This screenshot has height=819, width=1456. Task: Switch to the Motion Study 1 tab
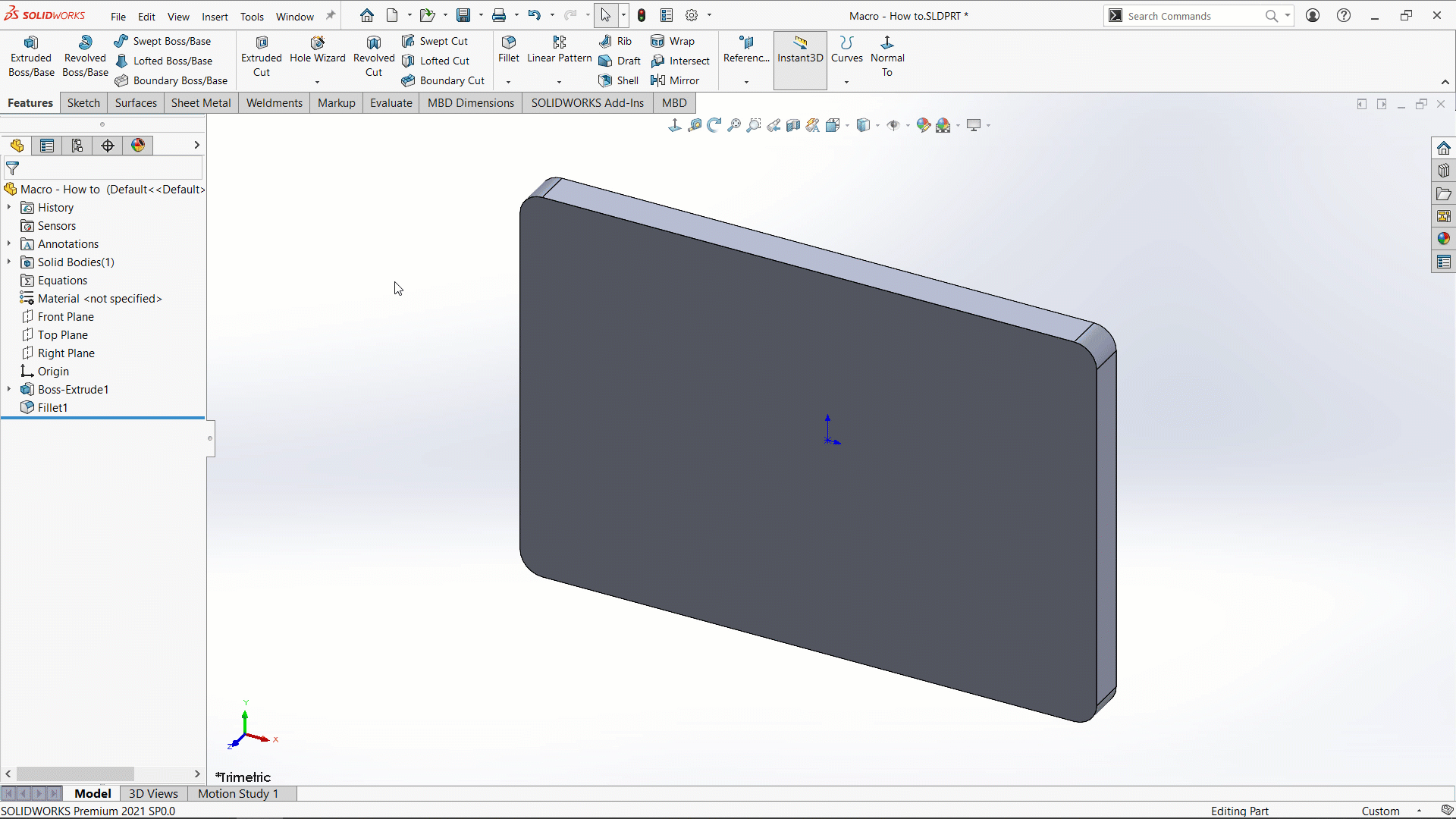click(x=238, y=793)
